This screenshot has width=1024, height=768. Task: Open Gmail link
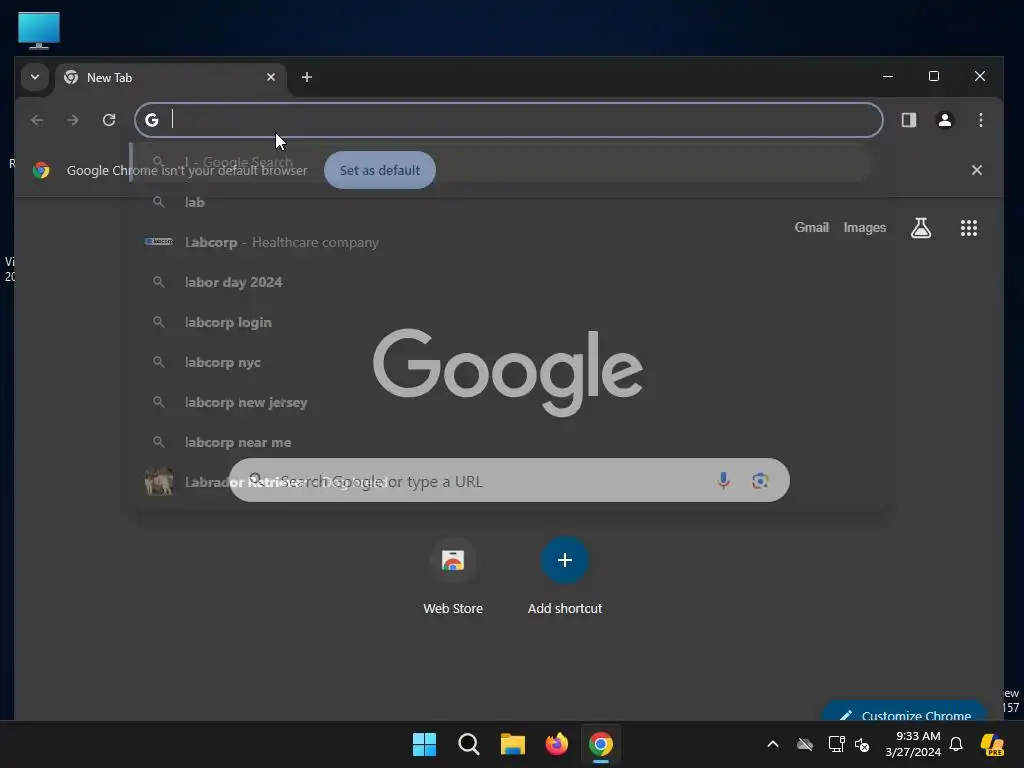811,227
